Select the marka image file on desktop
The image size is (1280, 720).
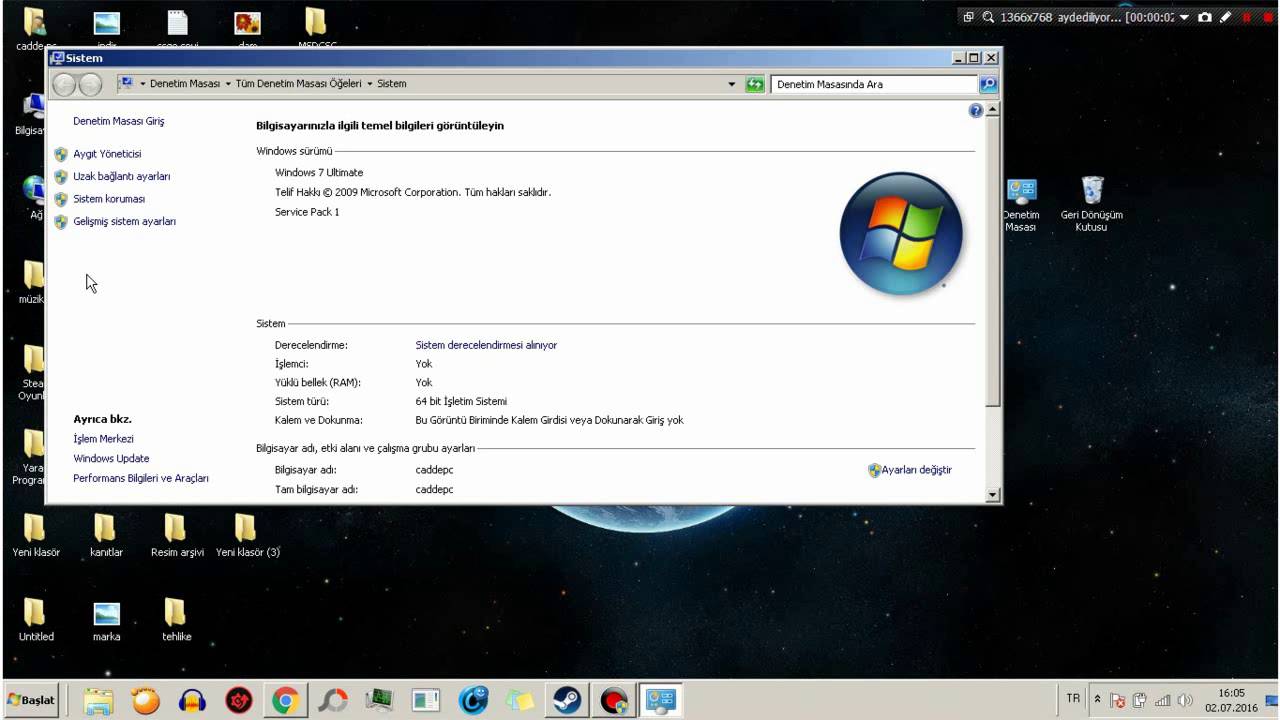pos(106,621)
